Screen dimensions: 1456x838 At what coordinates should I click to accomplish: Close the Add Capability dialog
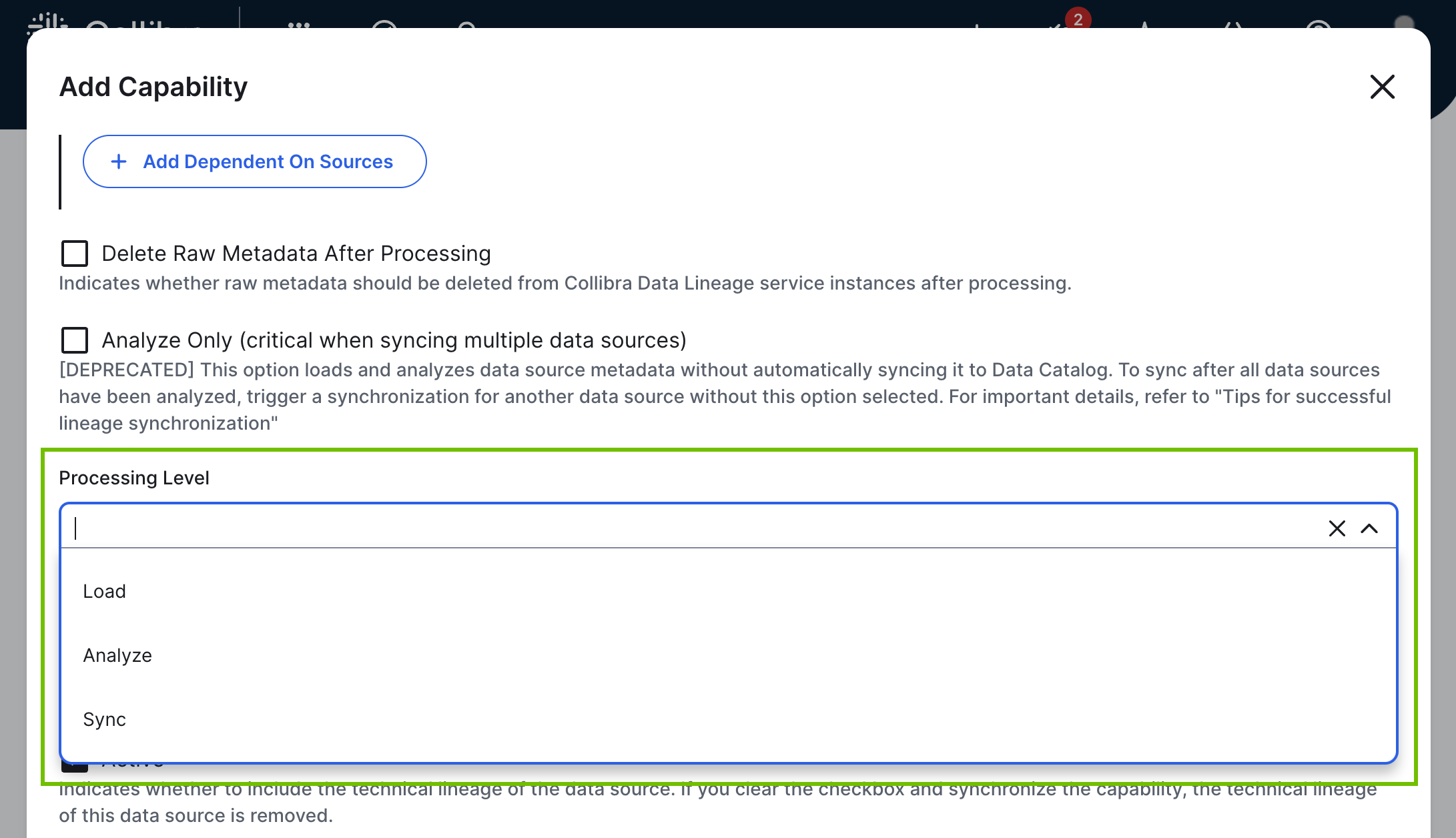coord(1382,87)
